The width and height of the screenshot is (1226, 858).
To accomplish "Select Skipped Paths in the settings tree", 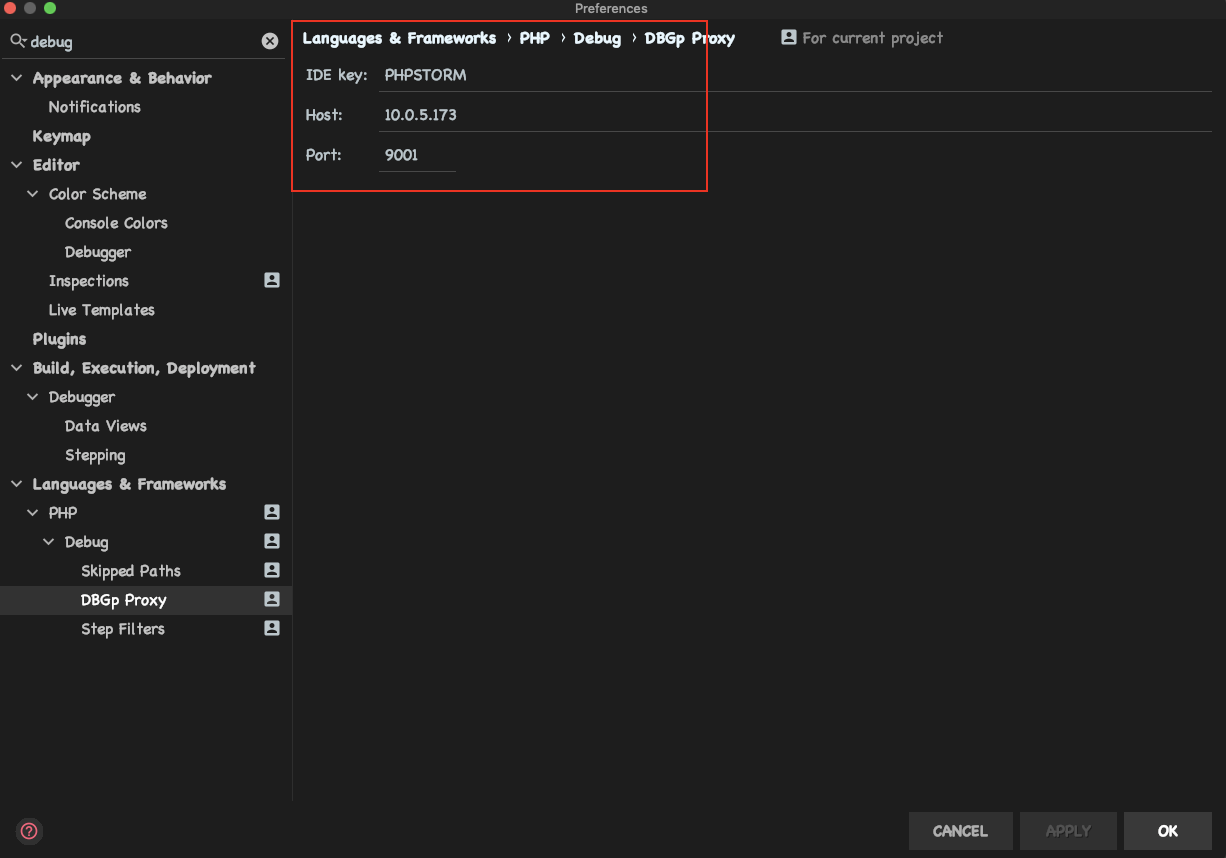I will click(131, 571).
